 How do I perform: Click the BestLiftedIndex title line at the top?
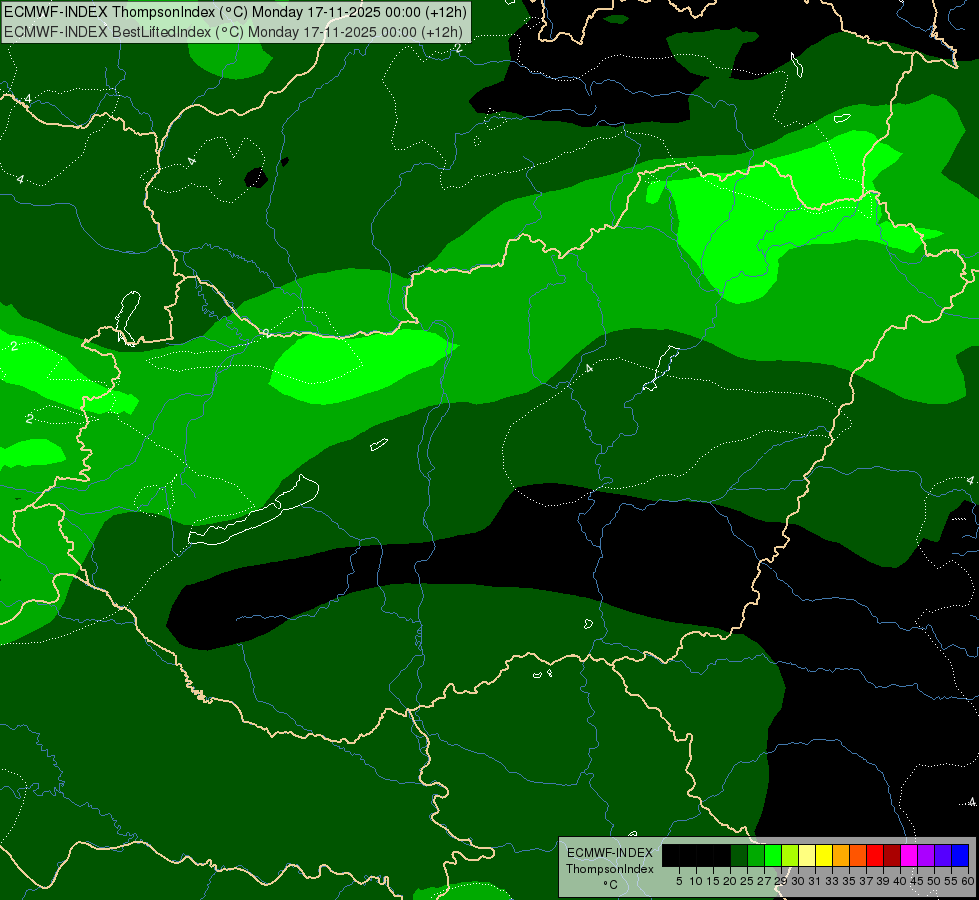point(233,32)
